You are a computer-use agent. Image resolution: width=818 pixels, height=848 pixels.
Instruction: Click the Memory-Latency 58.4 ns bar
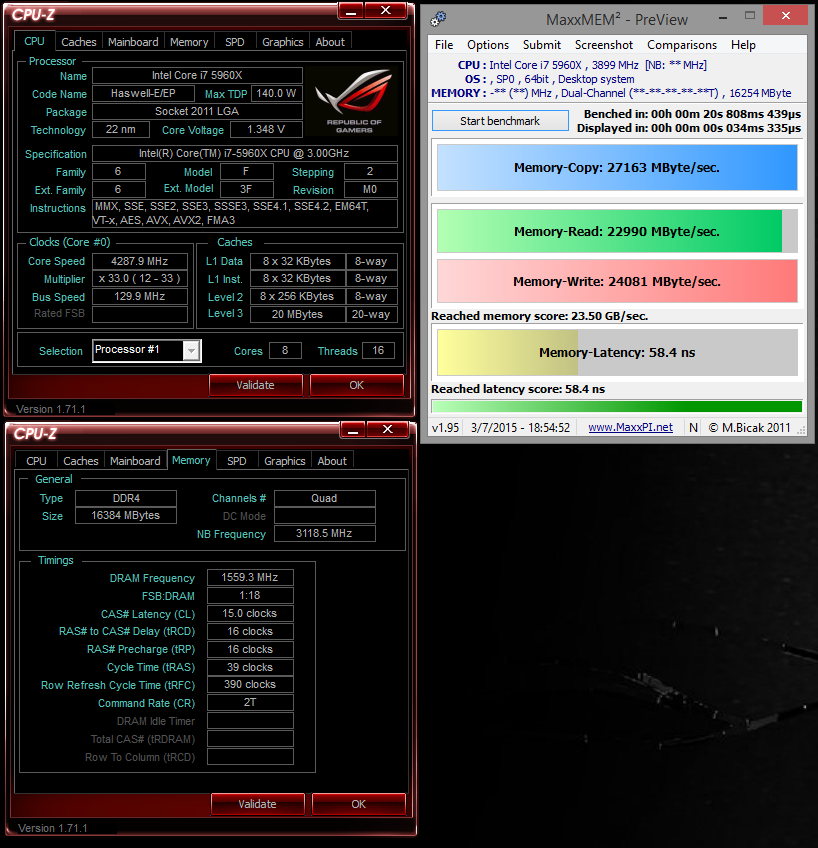point(617,353)
